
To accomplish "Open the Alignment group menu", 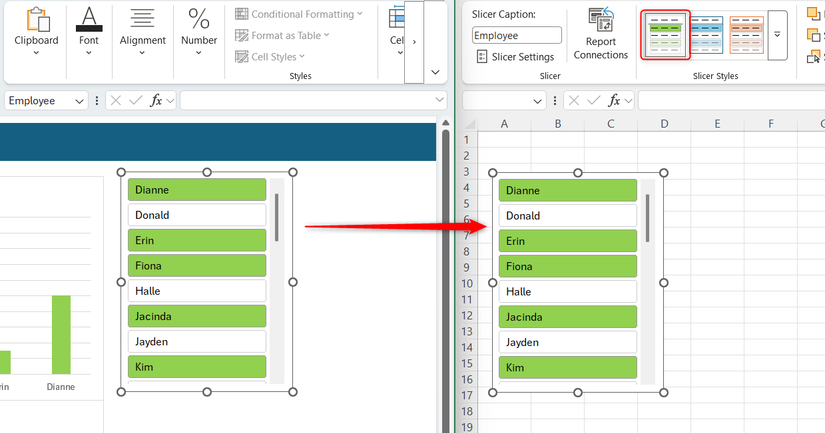I will (x=142, y=32).
